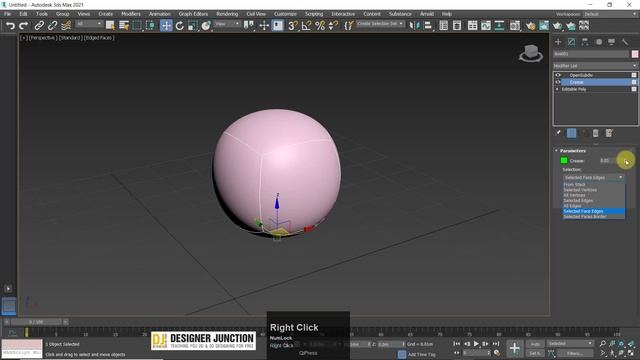Activate the Select Object tool

pyautogui.click(x=110, y=26)
